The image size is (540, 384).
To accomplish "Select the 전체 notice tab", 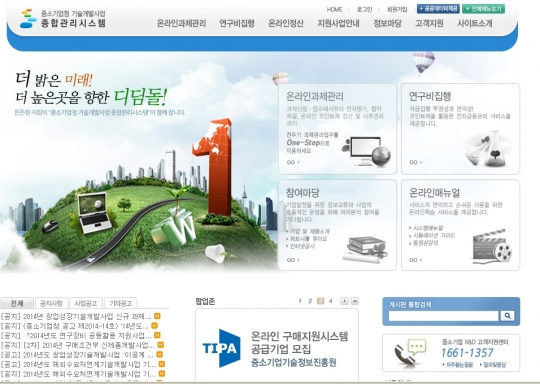I will [17, 303].
